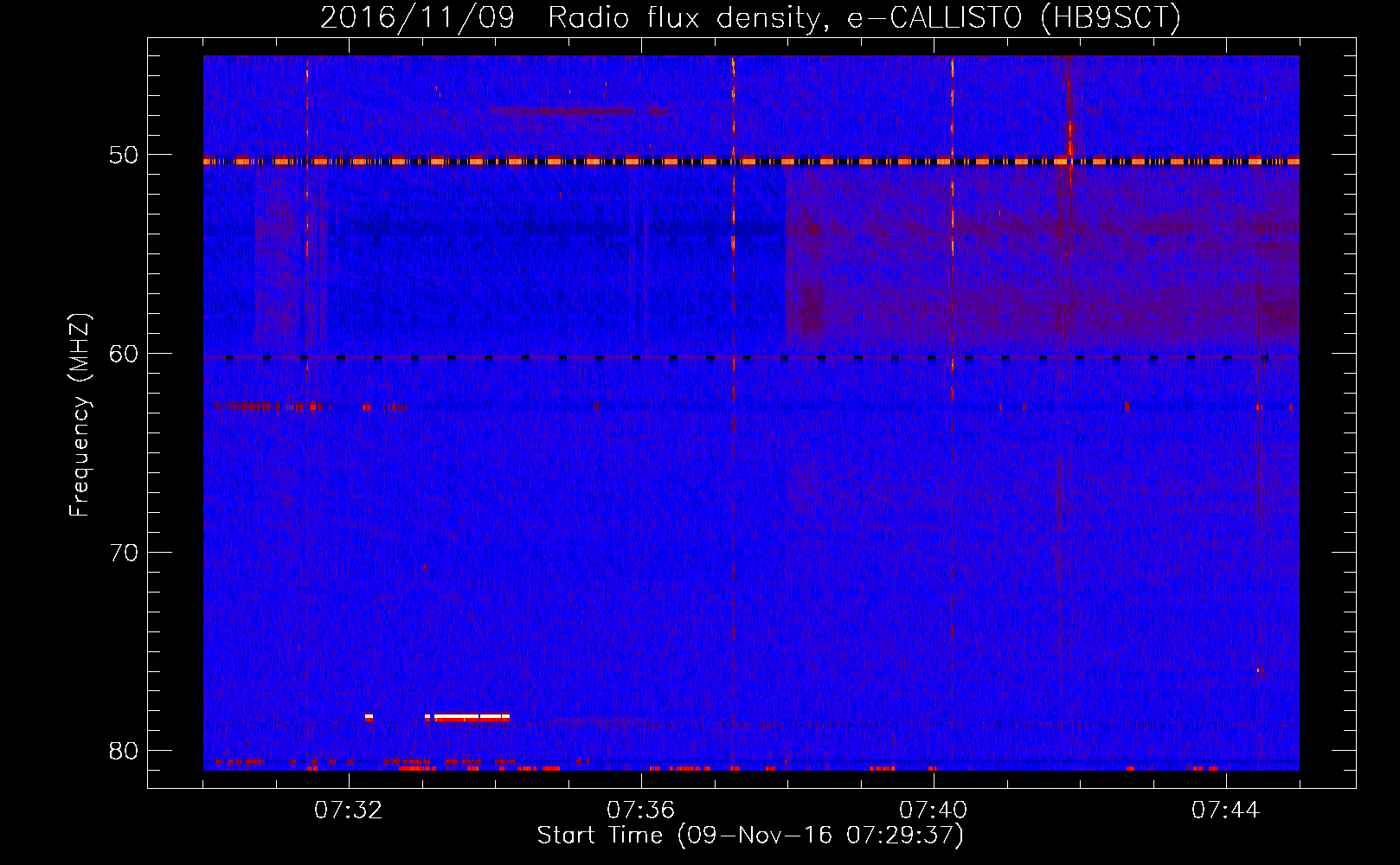Image resolution: width=1400 pixels, height=865 pixels.
Task: Click the 'Frequency (MHZ)' axis label
Action: coord(80,415)
